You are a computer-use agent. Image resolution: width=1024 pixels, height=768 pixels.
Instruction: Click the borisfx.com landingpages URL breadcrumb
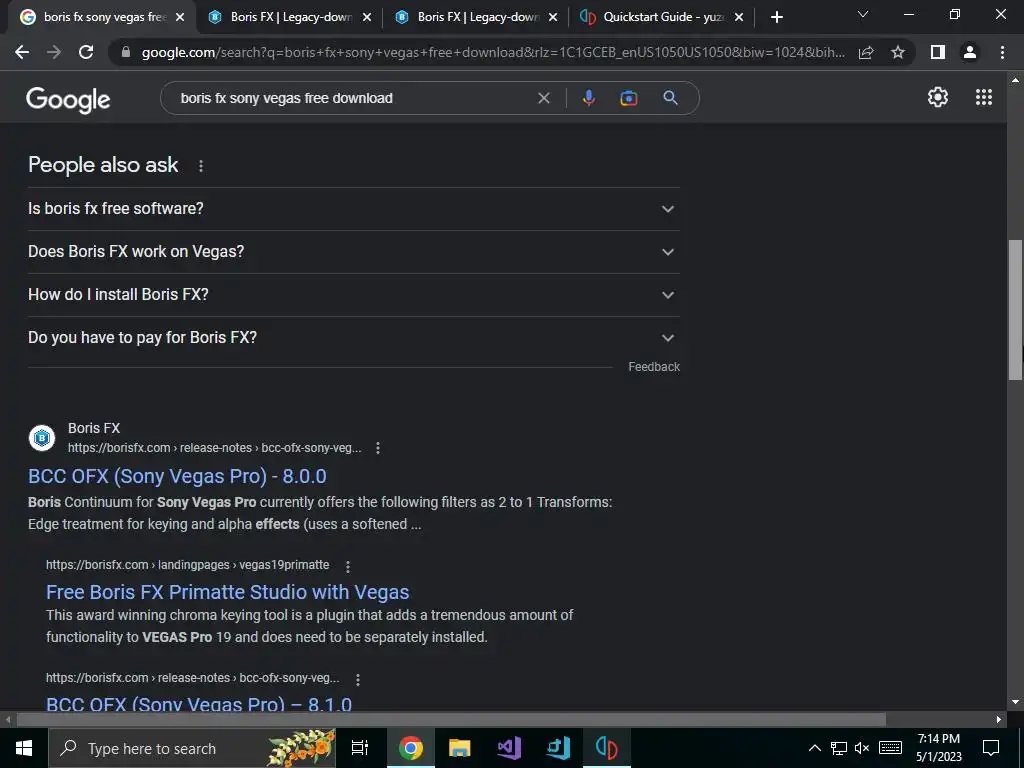coord(187,565)
